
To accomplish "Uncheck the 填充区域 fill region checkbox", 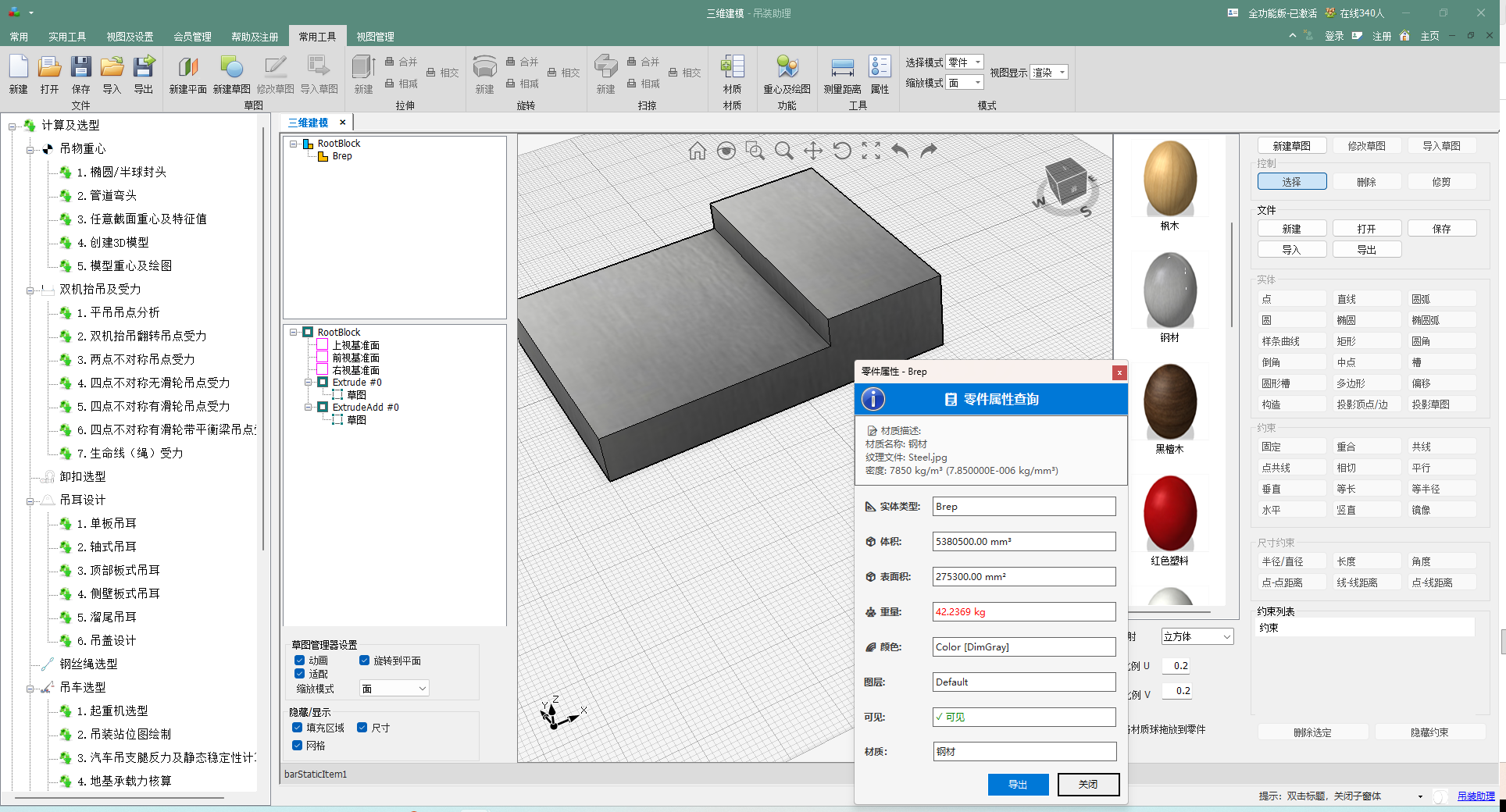I will [298, 728].
